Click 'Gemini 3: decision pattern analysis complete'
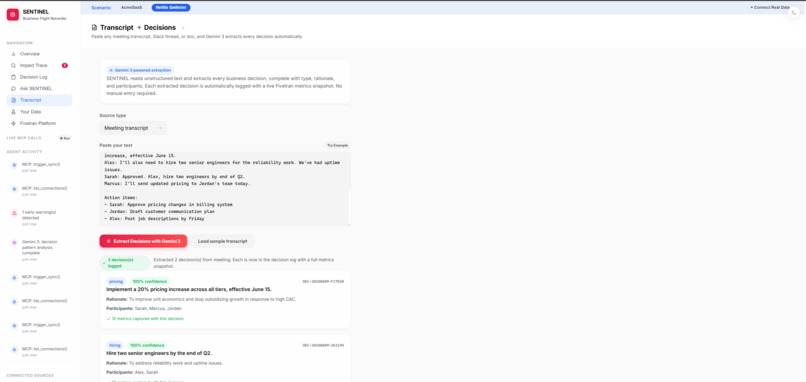The image size is (806, 382). 39,250
